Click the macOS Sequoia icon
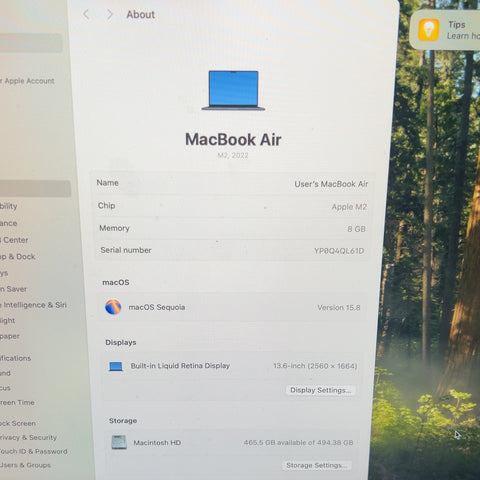Image resolution: width=480 pixels, height=480 pixels. pos(113,307)
